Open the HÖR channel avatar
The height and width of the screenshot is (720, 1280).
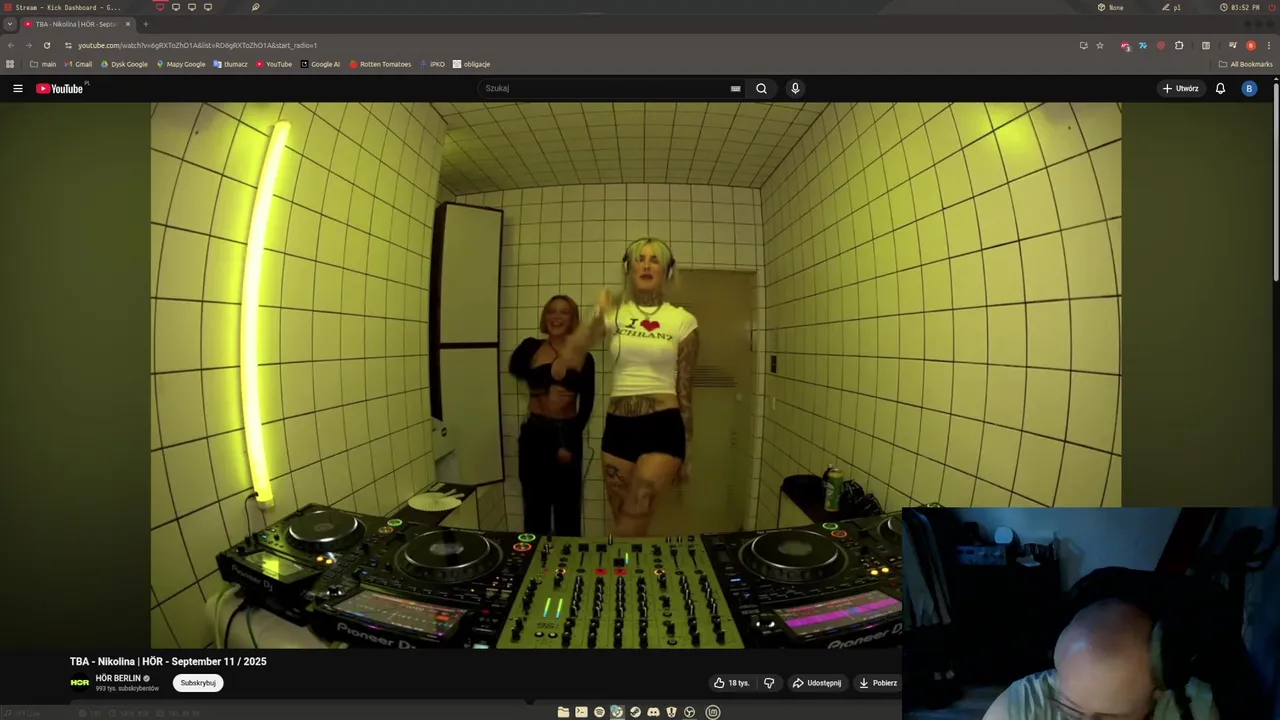coord(80,683)
